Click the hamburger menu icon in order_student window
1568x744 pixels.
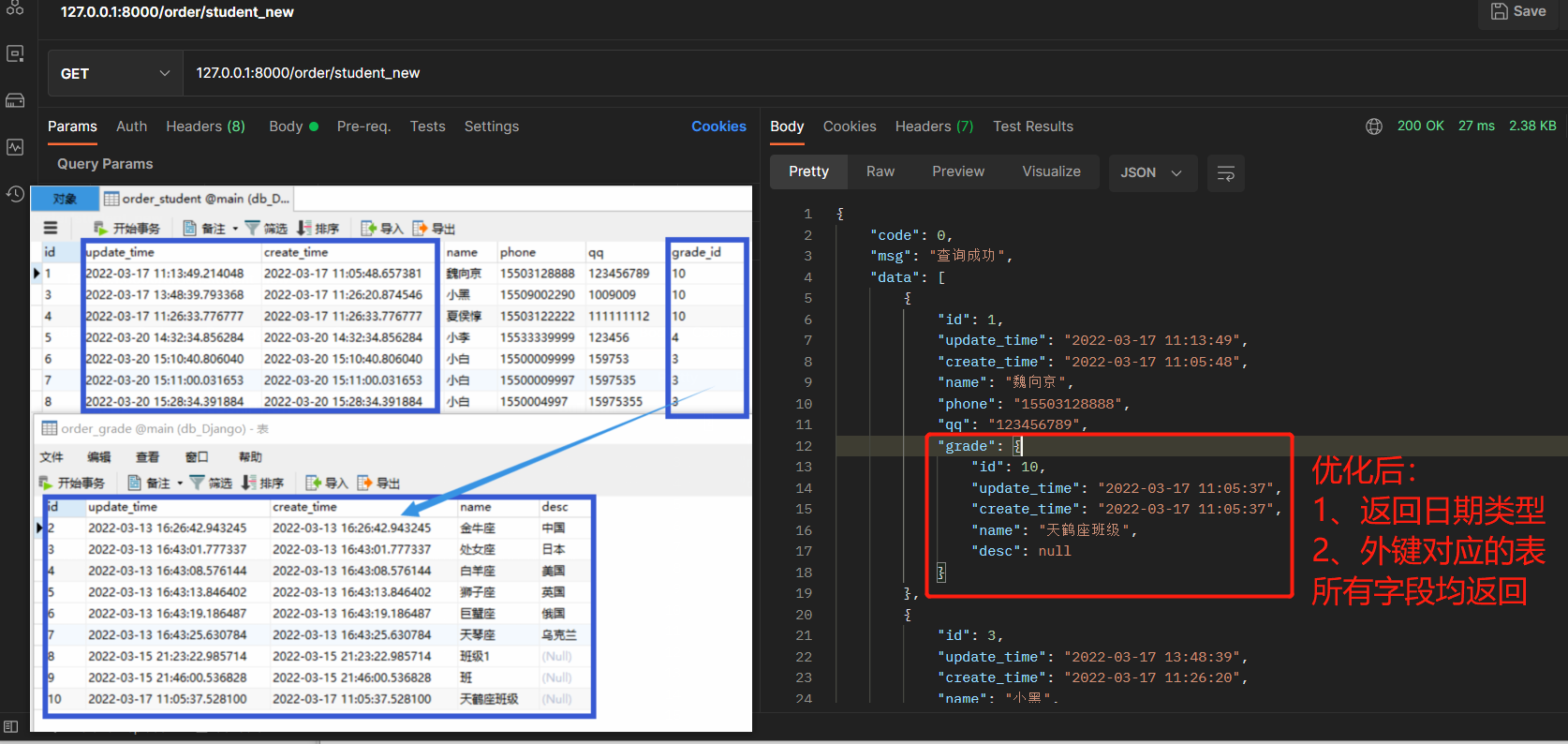coord(51,228)
